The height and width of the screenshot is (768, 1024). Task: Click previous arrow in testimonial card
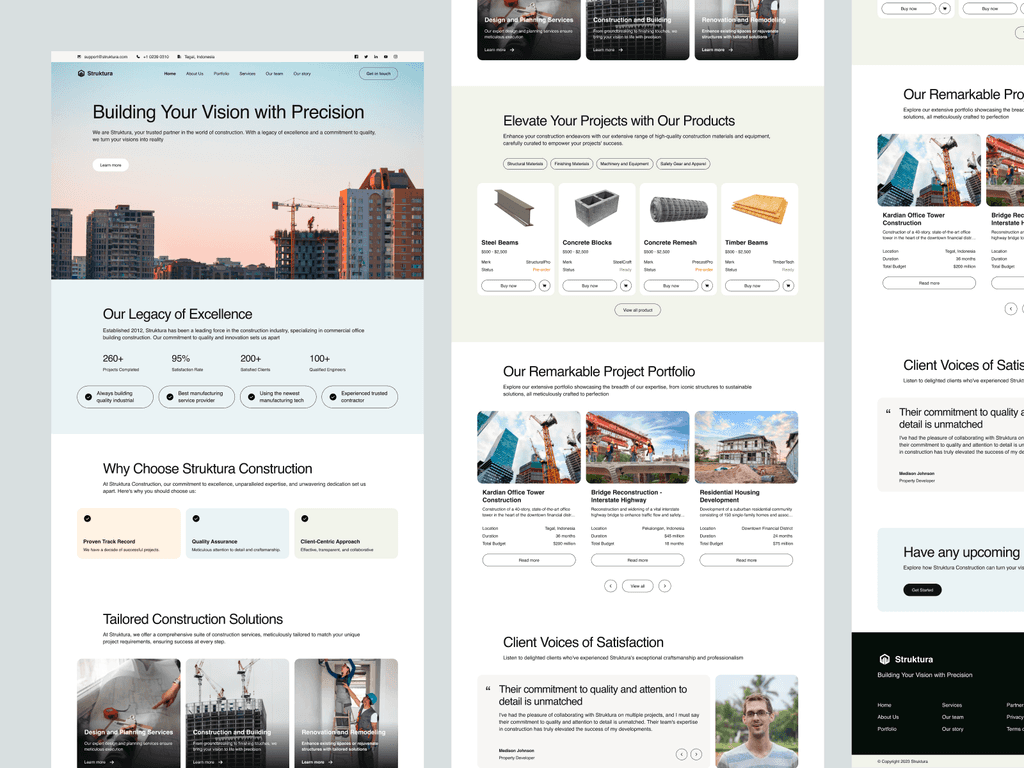pyautogui.click(x=681, y=754)
